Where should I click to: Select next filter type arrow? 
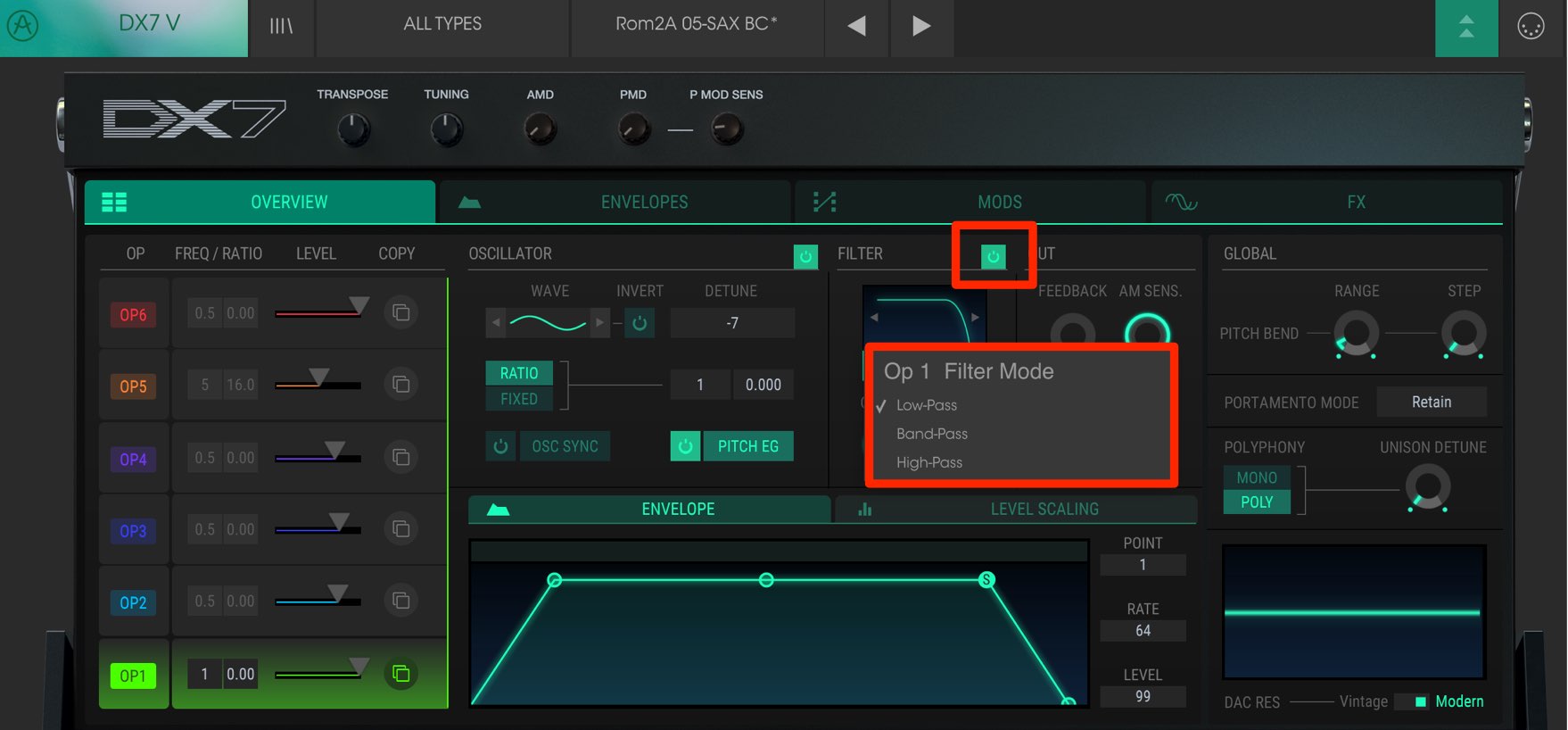[976, 317]
